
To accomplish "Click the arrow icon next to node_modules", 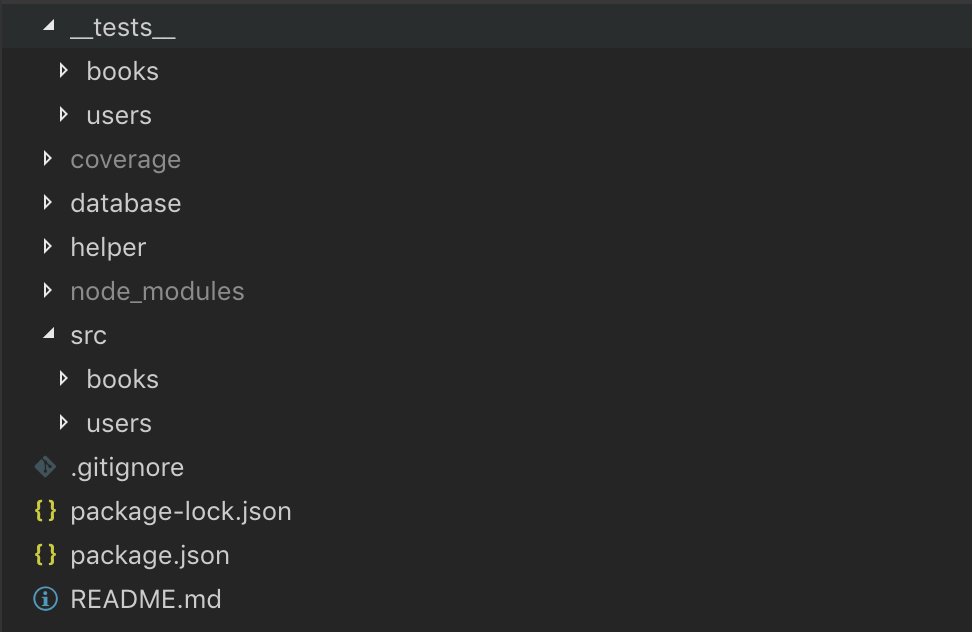I will pyautogui.click(x=47, y=291).
